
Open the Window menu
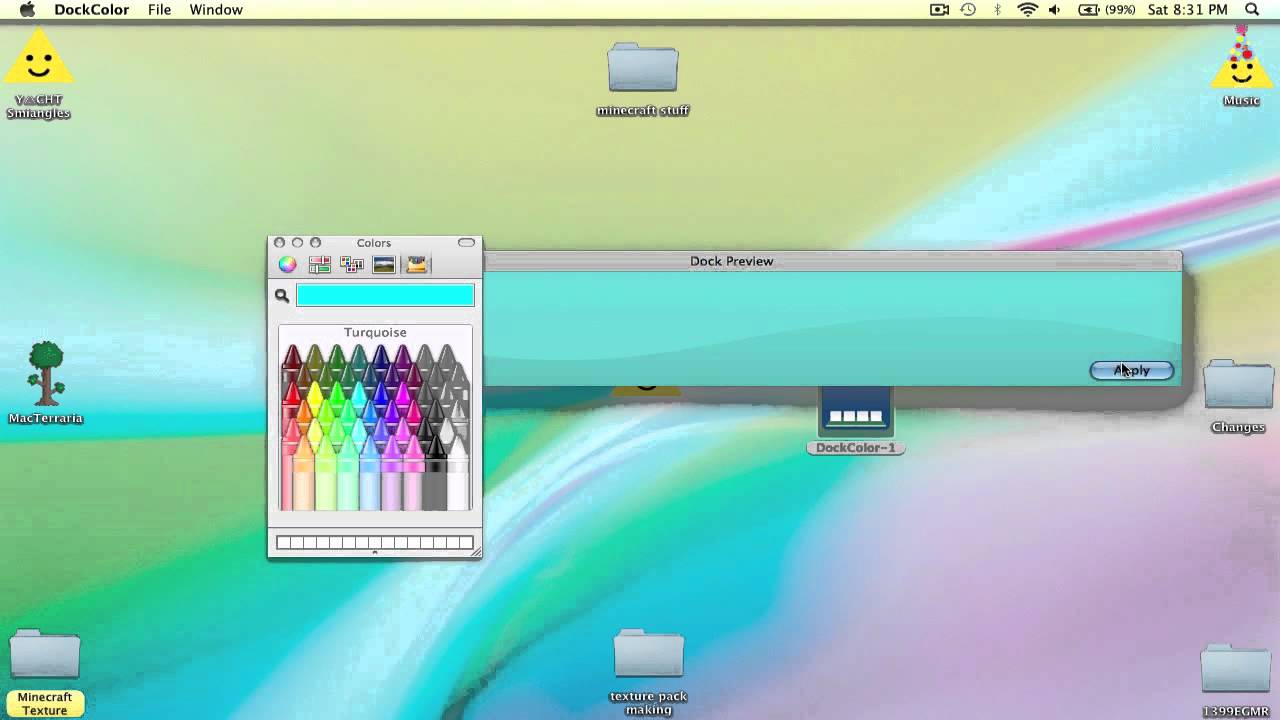click(216, 10)
